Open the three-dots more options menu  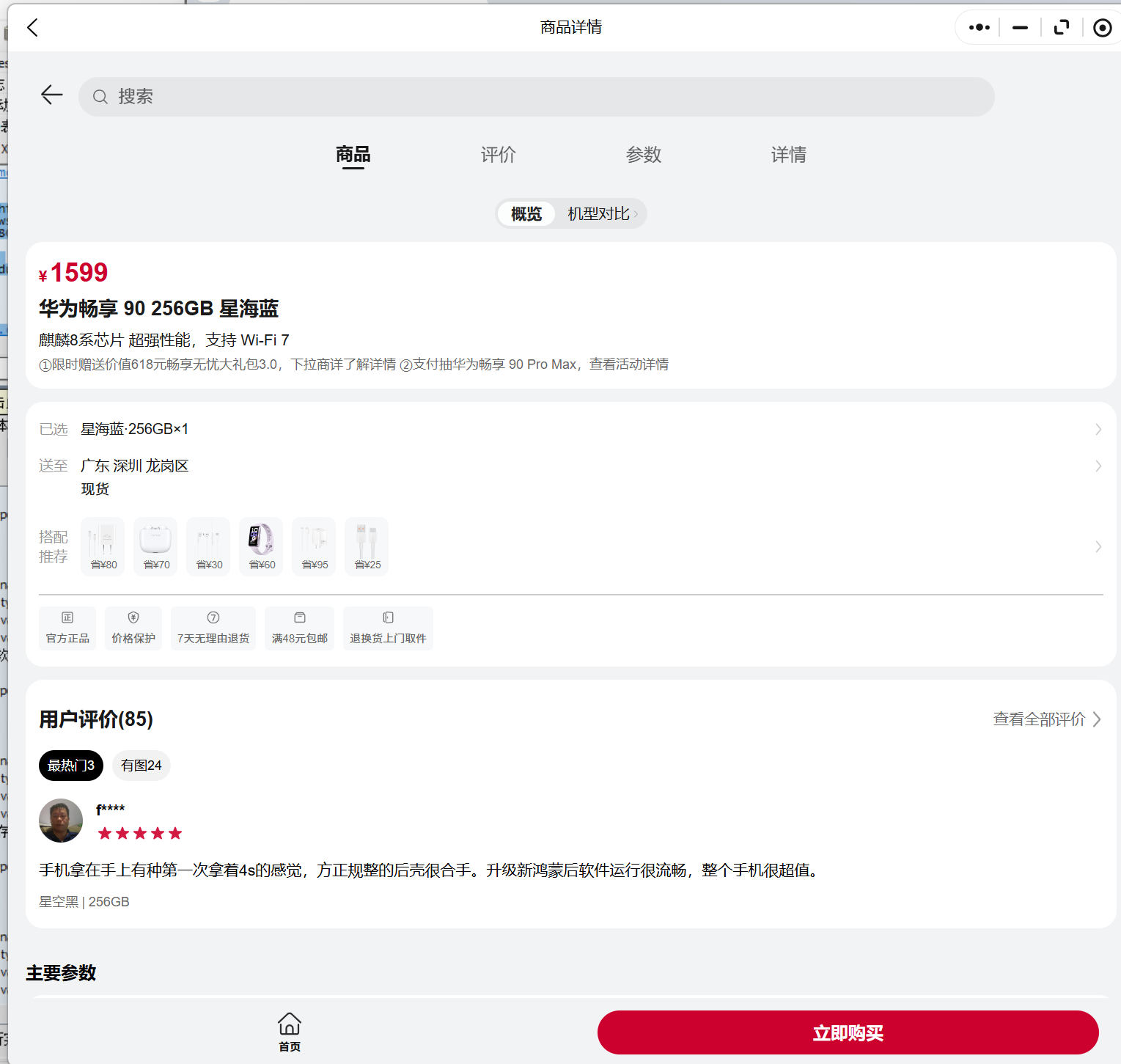(979, 28)
